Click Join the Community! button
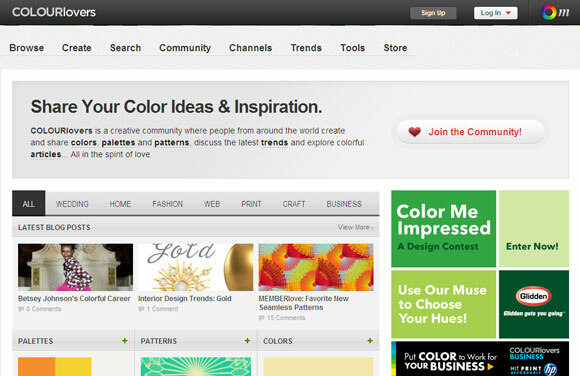The height and width of the screenshot is (376, 580). (x=471, y=132)
